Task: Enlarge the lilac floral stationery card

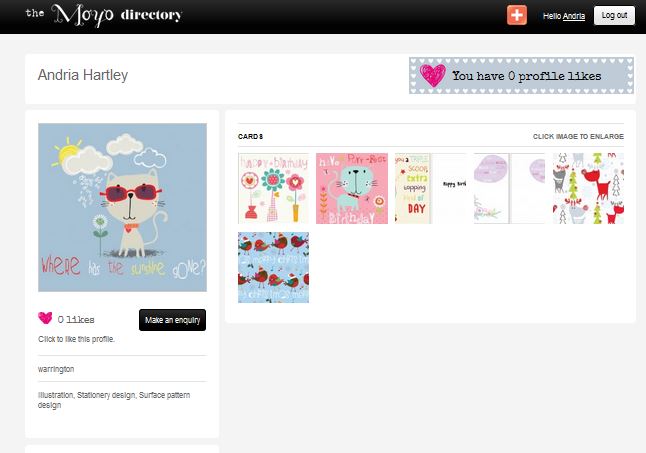Action: (510, 189)
